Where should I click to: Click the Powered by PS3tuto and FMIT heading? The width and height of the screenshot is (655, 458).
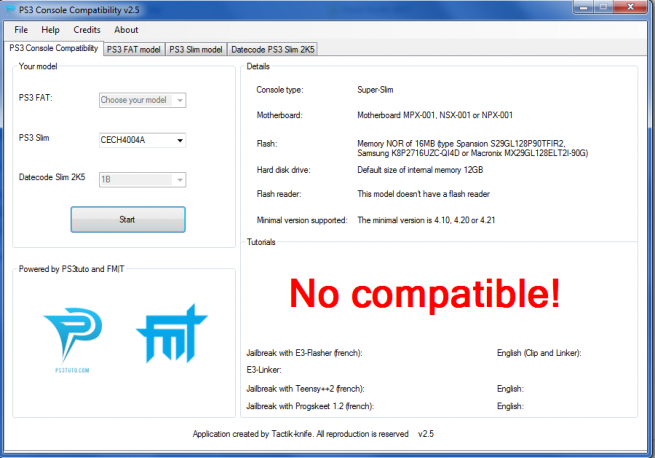click(71, 269)
